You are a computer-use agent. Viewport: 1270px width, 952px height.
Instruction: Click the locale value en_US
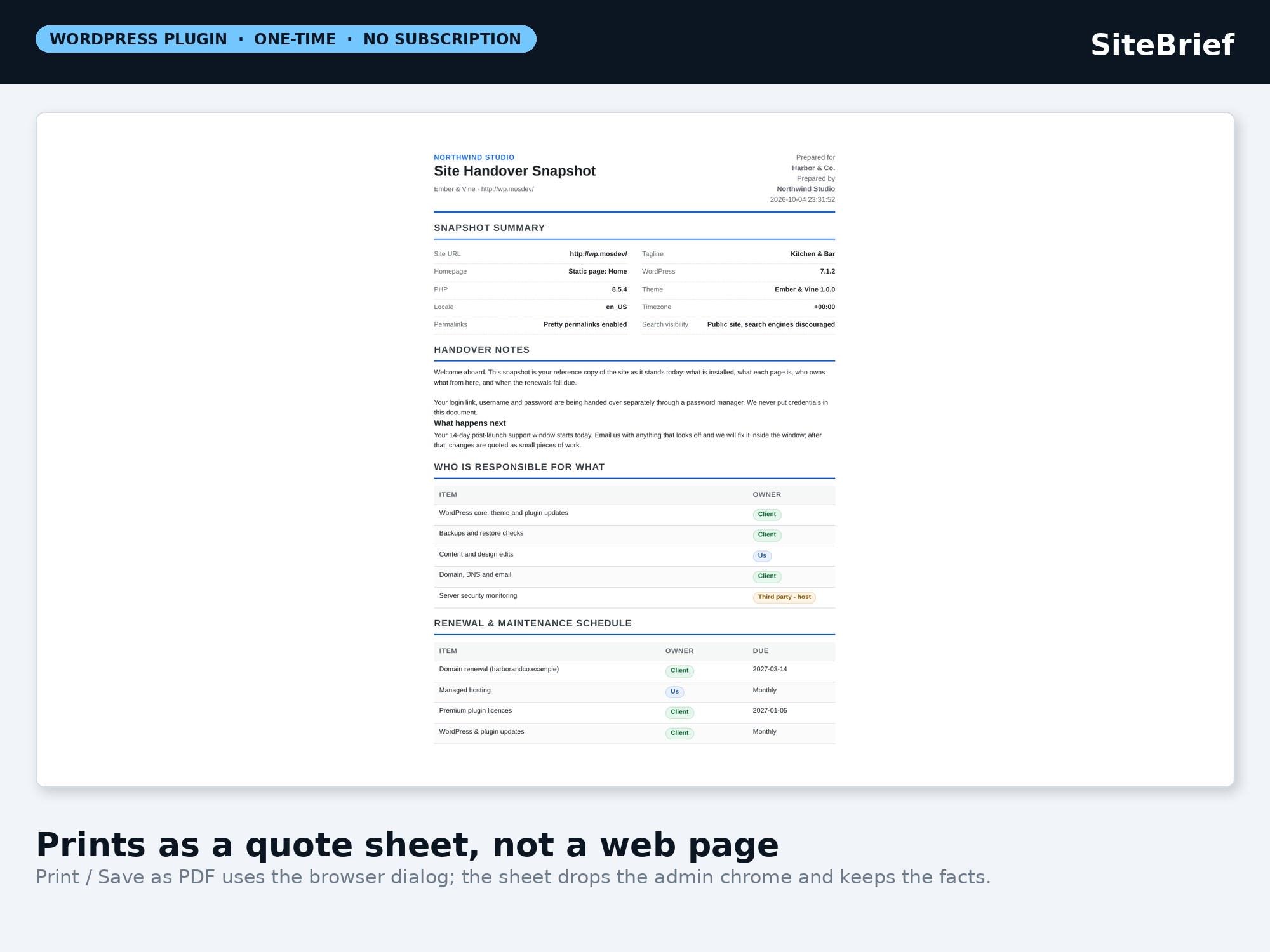pyautogui.click(x=616, y=307)
